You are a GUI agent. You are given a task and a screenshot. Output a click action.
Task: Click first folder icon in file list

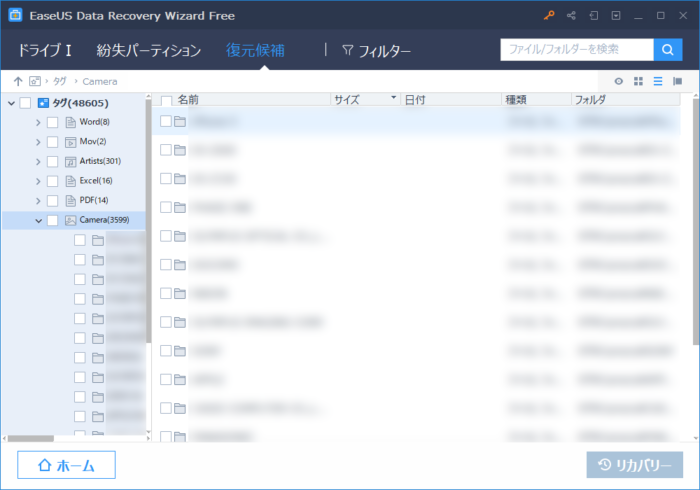180,121
